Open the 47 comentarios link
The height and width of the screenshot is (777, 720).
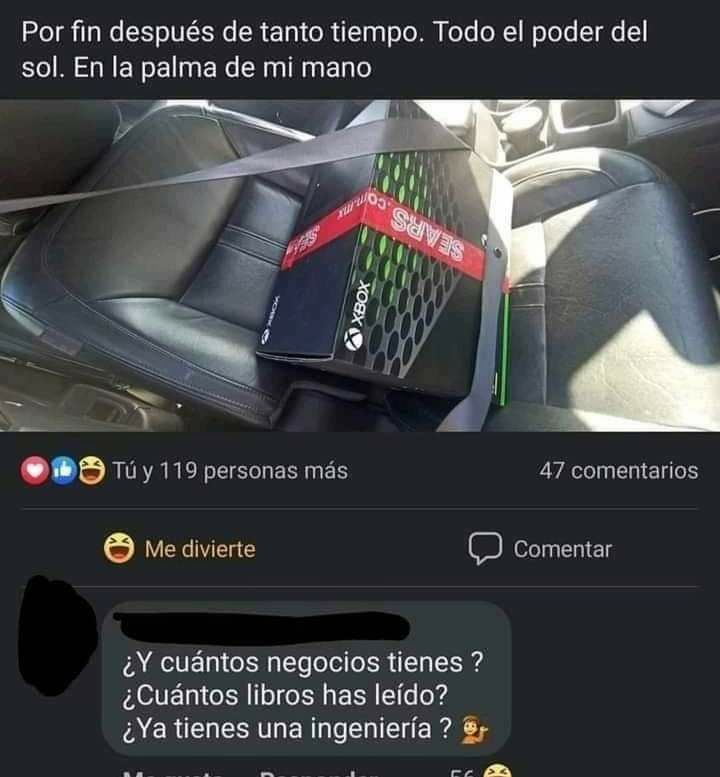click(x=618, y=471)
